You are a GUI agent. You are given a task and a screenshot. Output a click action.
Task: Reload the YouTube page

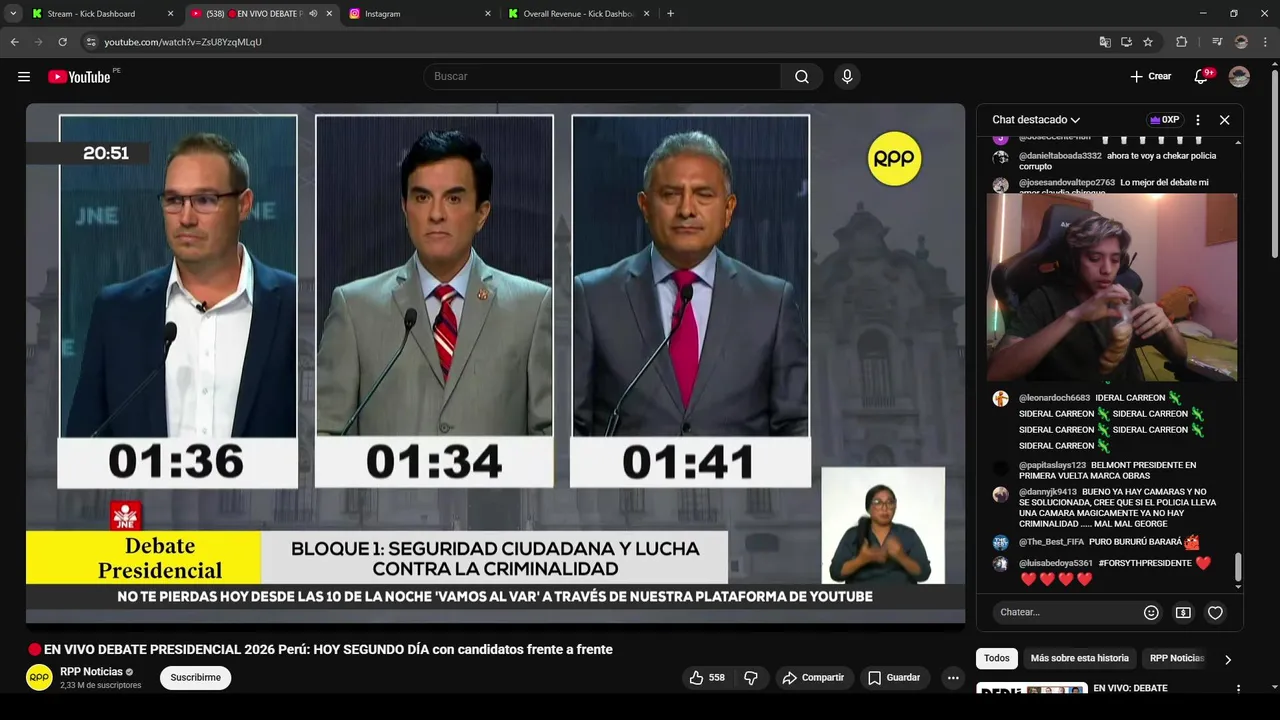pyautogui.click(x=62, y=42)
